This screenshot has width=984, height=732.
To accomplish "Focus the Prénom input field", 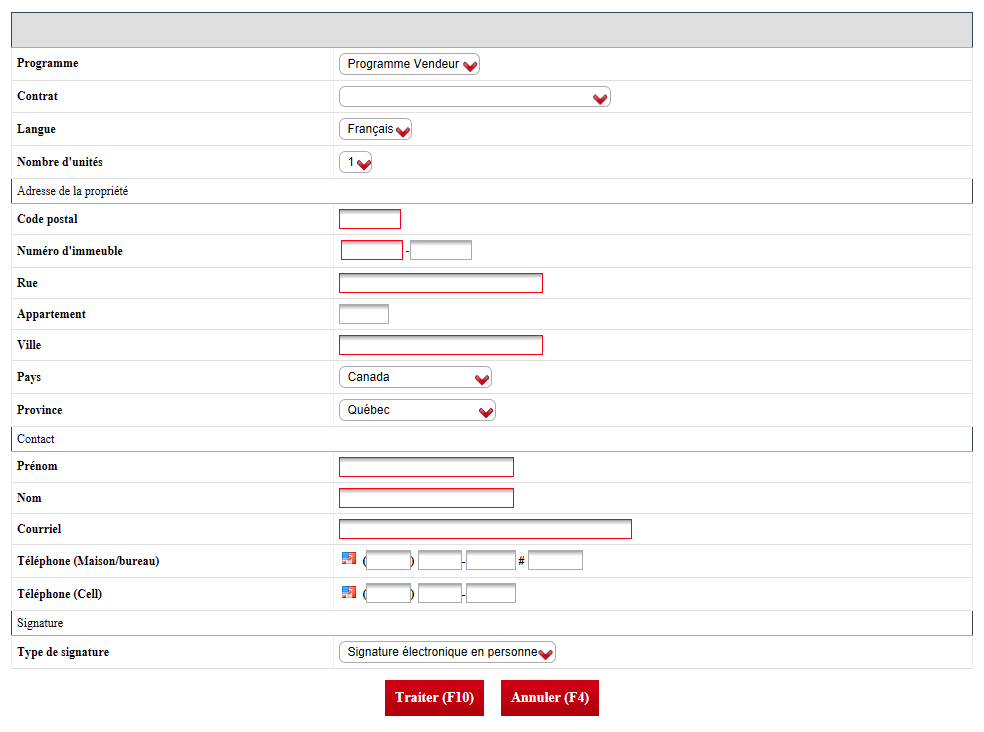I will point(426,467).
